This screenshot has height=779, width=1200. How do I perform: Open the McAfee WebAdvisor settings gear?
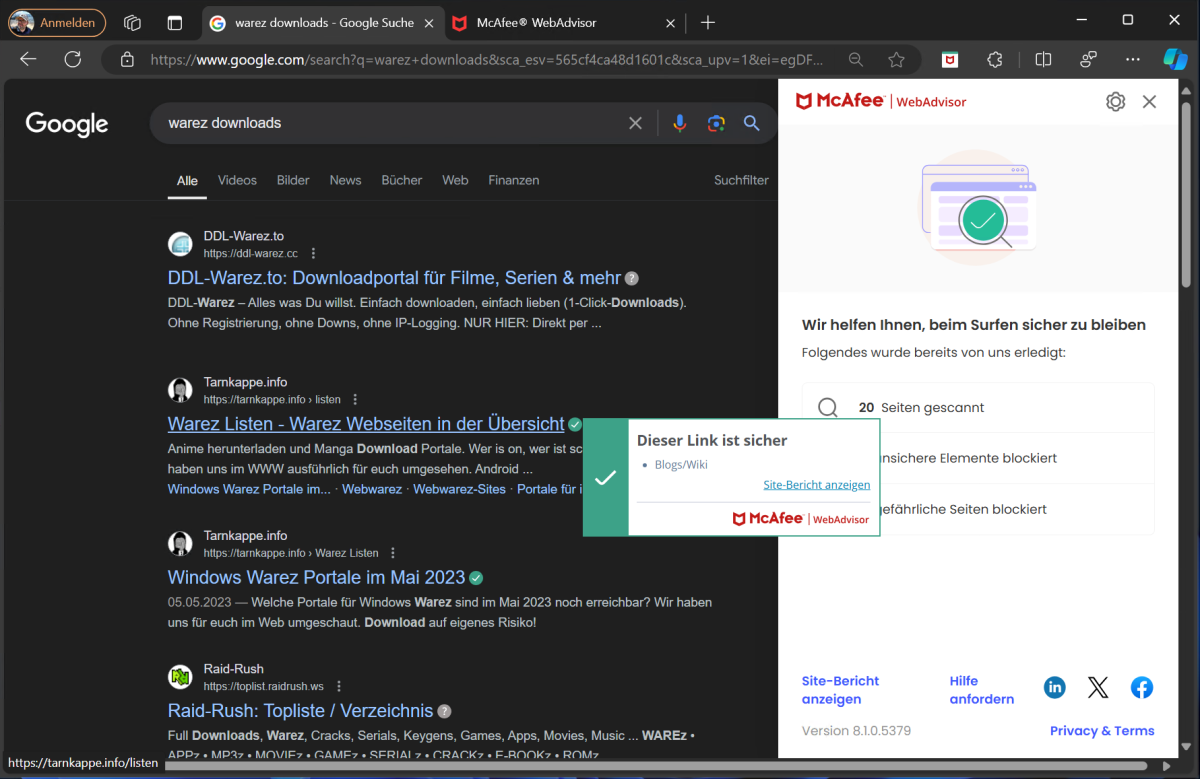(1115, 101)
